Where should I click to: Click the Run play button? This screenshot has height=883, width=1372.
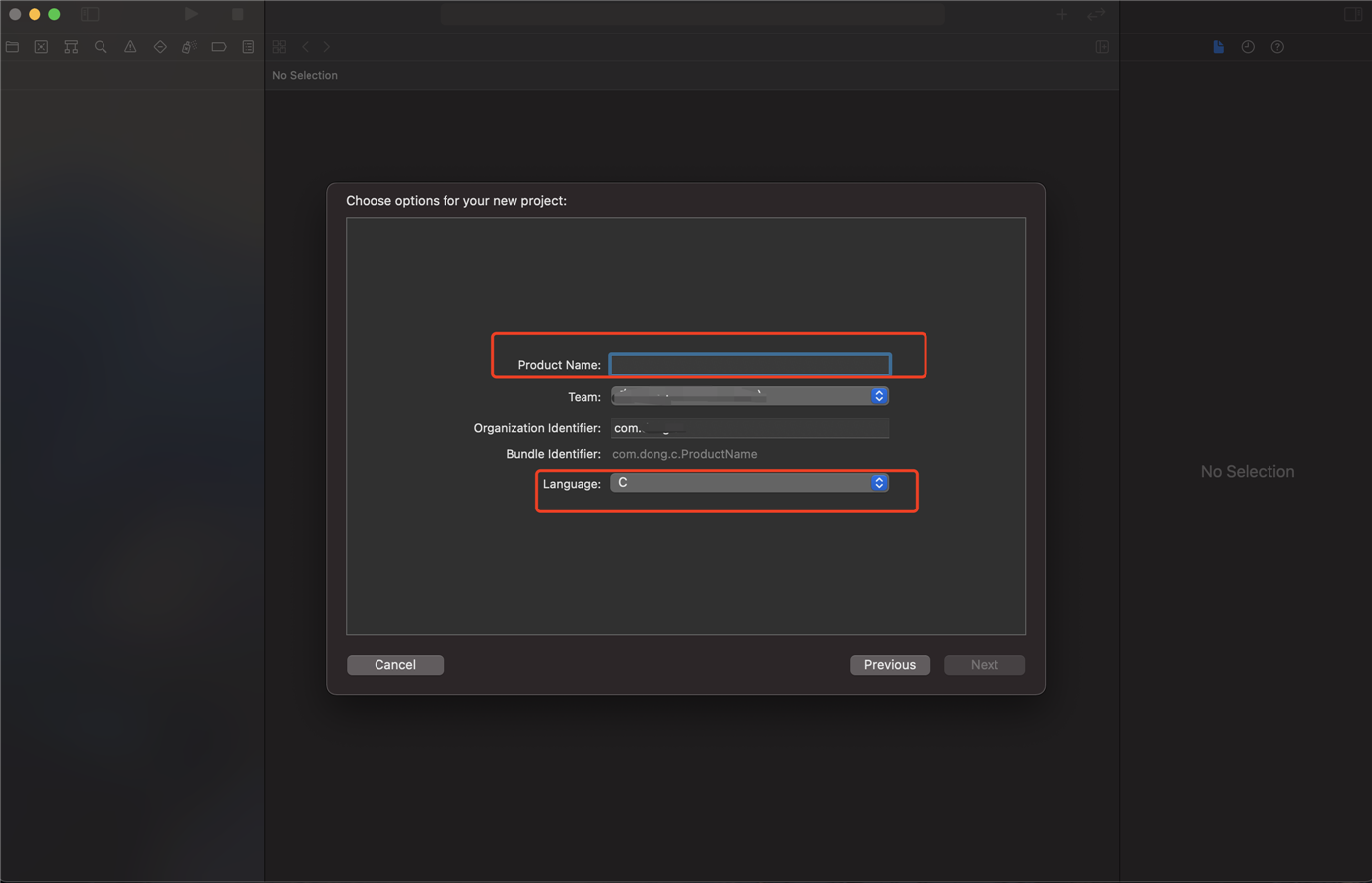192,14
